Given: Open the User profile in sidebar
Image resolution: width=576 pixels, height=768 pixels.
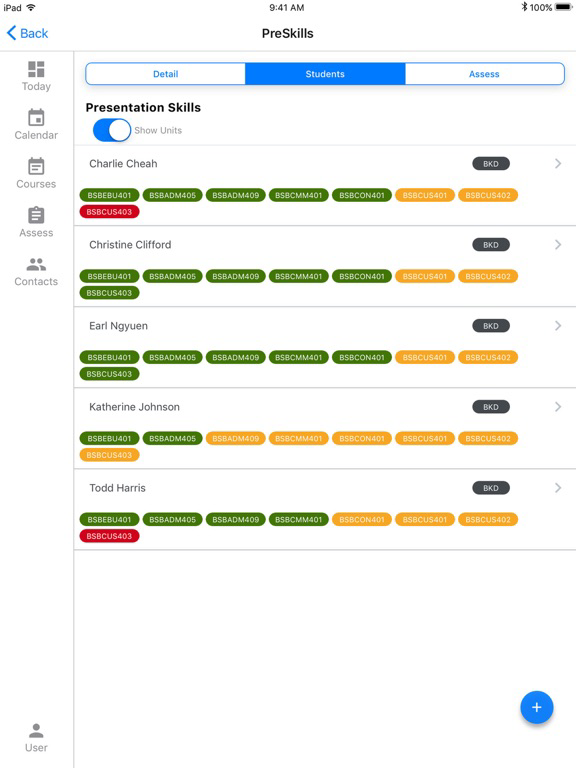Looking at the screenshot, I should [36, 738].
